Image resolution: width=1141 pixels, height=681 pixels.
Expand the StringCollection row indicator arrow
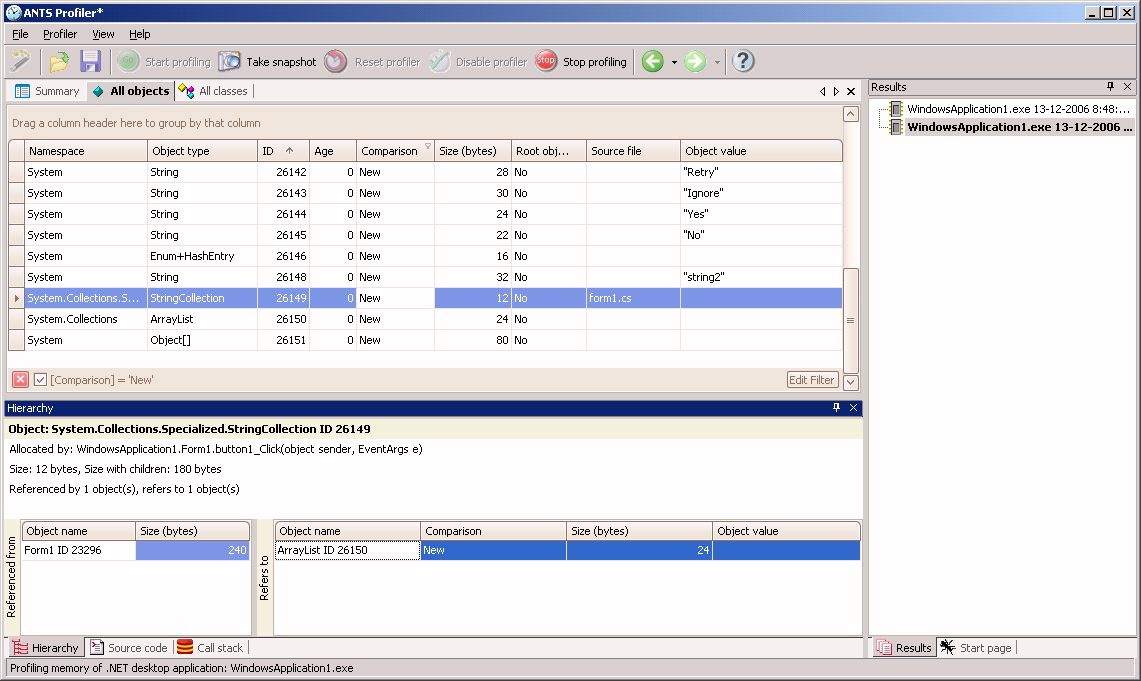point(16,298)
